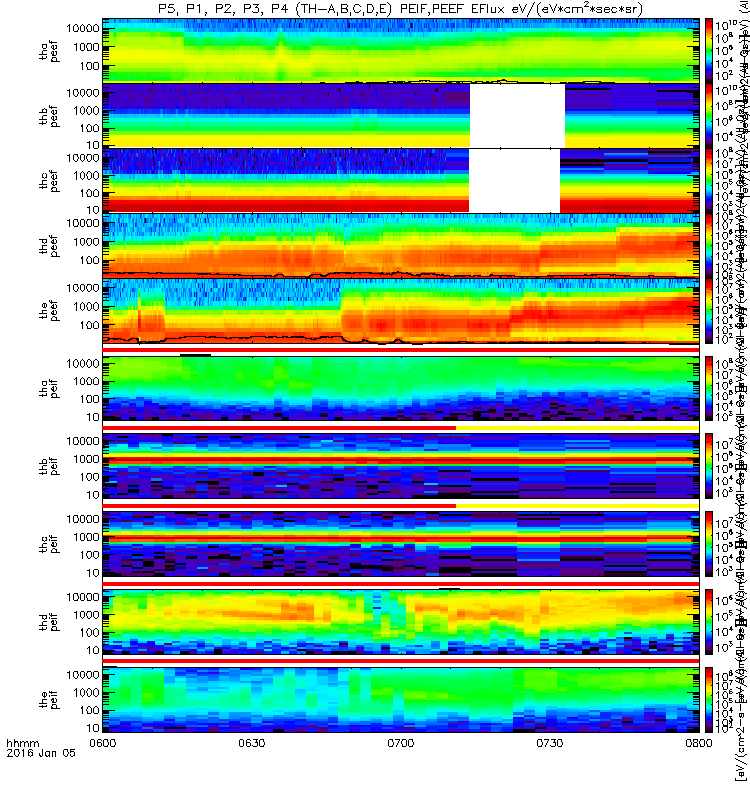The height and width of the screenshot is (800, 750).
Task: Click the color bar beside the thd peef panel
Action: (709, 245)
